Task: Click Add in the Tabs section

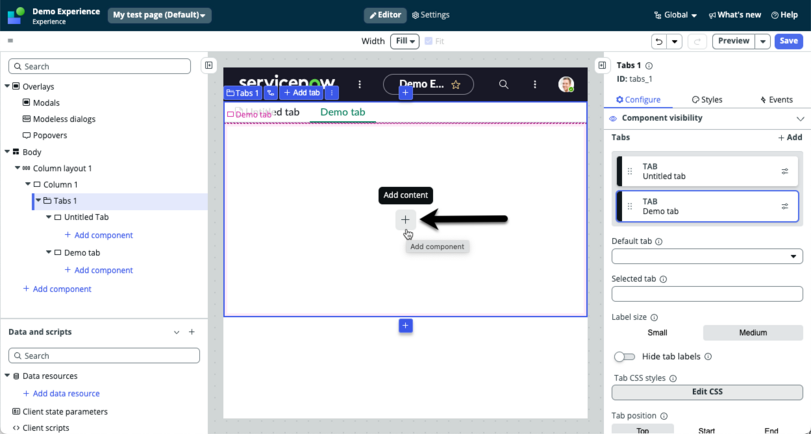Action: point(790,138)
